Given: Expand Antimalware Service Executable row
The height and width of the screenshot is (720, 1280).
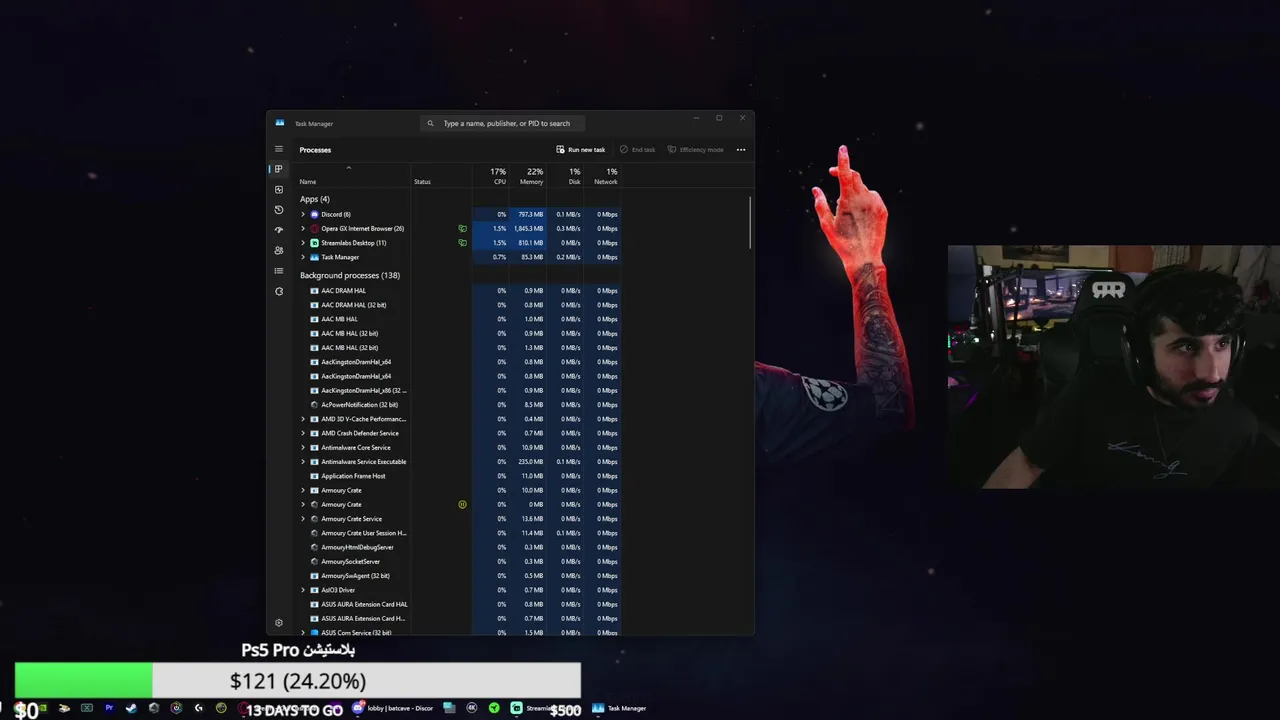Looking at the screenshot, I should click(x=303, y=462).
